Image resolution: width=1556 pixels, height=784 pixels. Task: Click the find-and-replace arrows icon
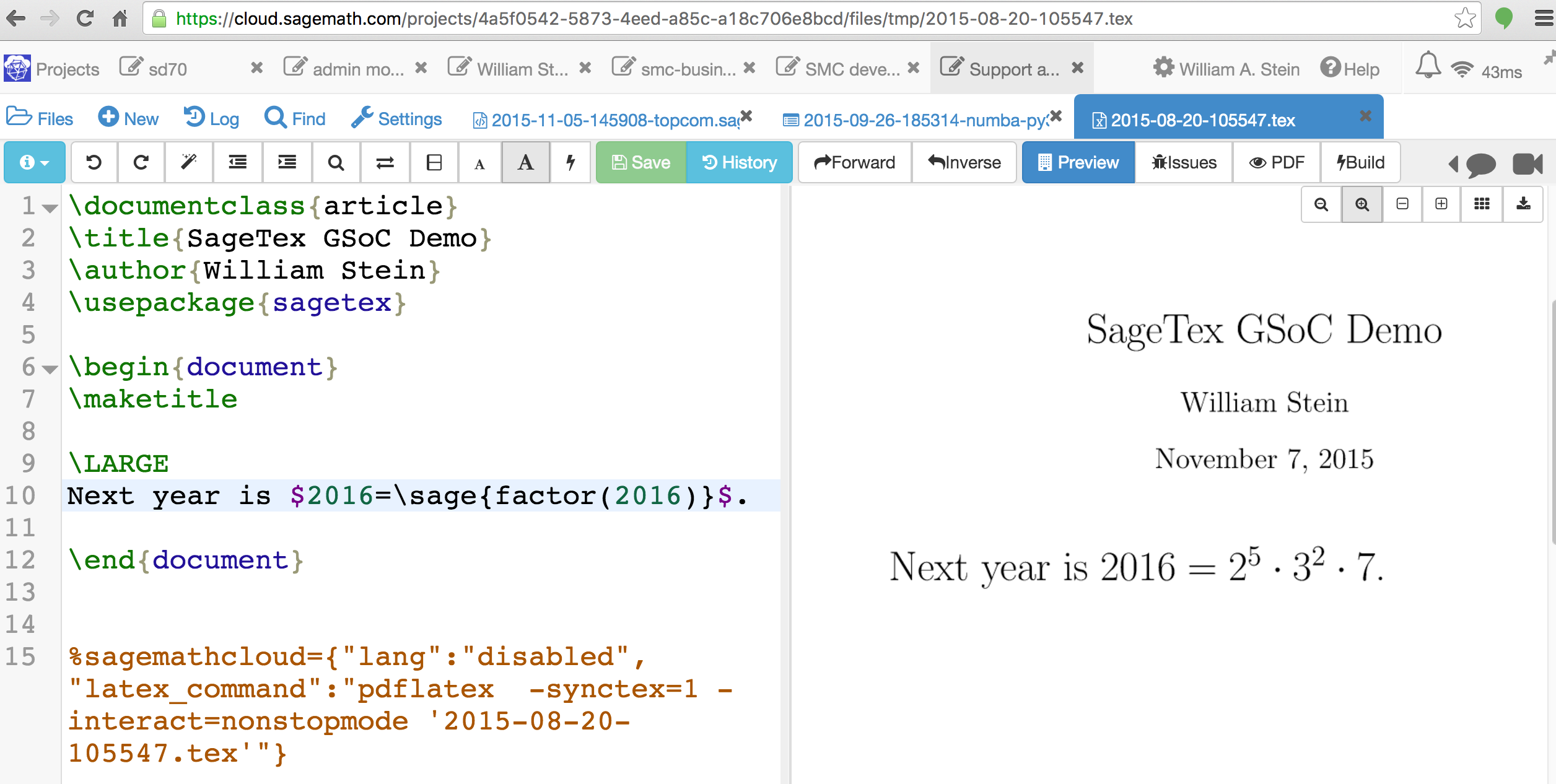coord(385,162)
